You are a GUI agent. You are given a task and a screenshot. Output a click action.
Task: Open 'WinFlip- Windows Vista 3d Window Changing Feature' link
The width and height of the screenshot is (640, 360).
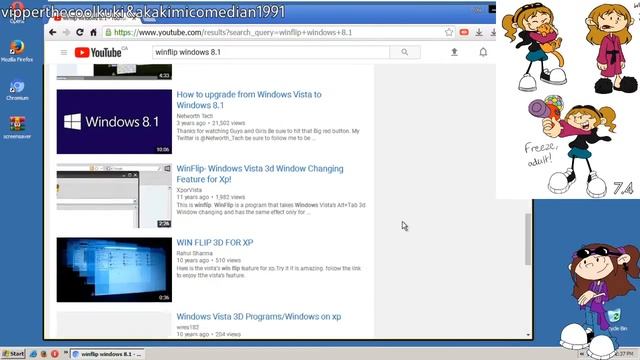[260, 174]
